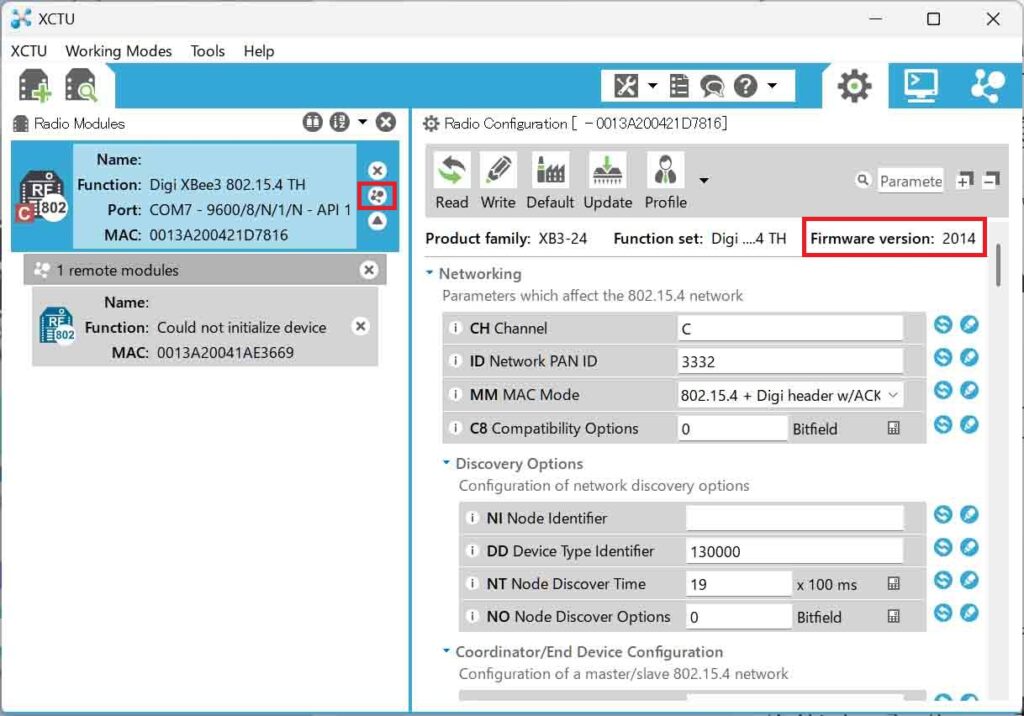Show info for MM MAC Mode
The width and height of the screenshot is (1024, 716).
tap(455, 394)
